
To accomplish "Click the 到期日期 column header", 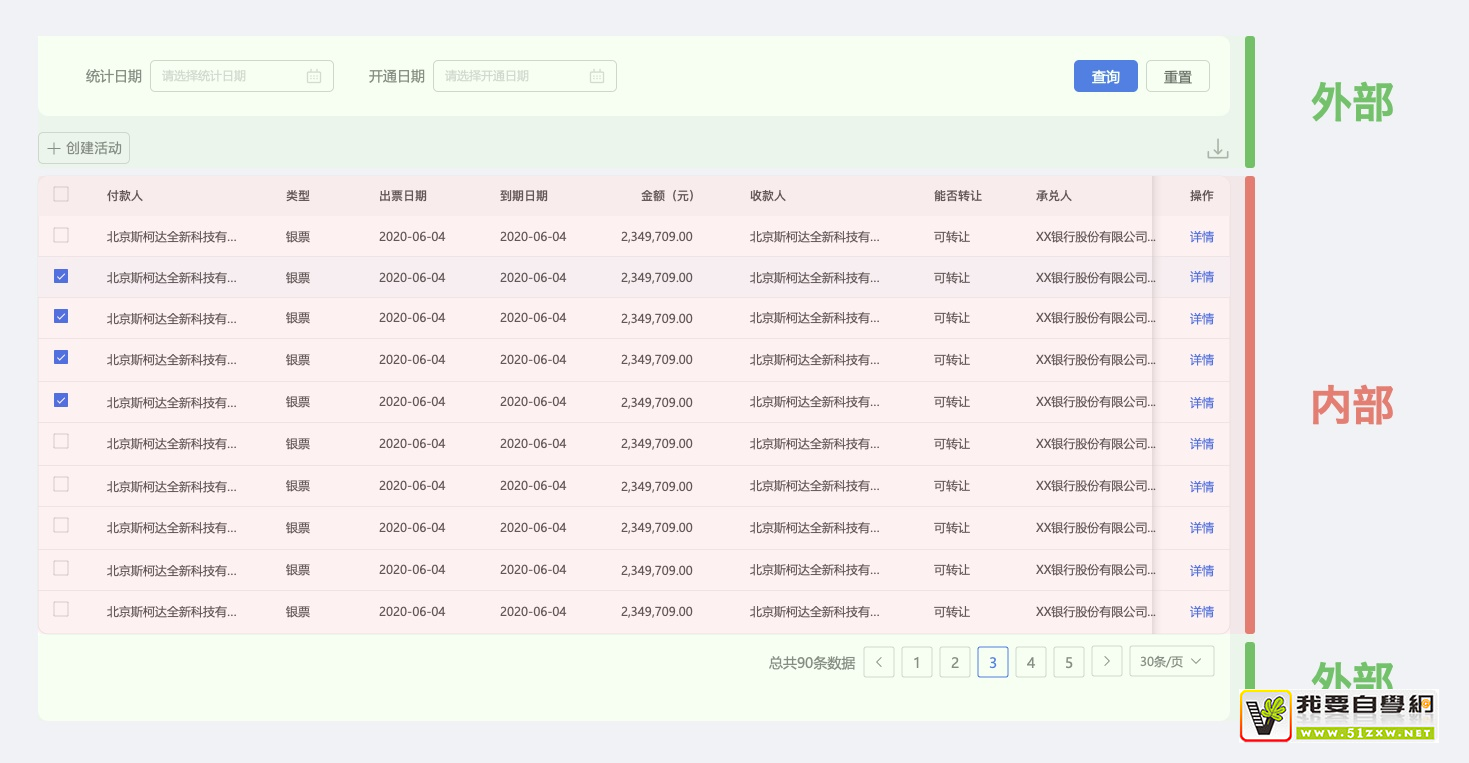I will click(x=524, y=196).
